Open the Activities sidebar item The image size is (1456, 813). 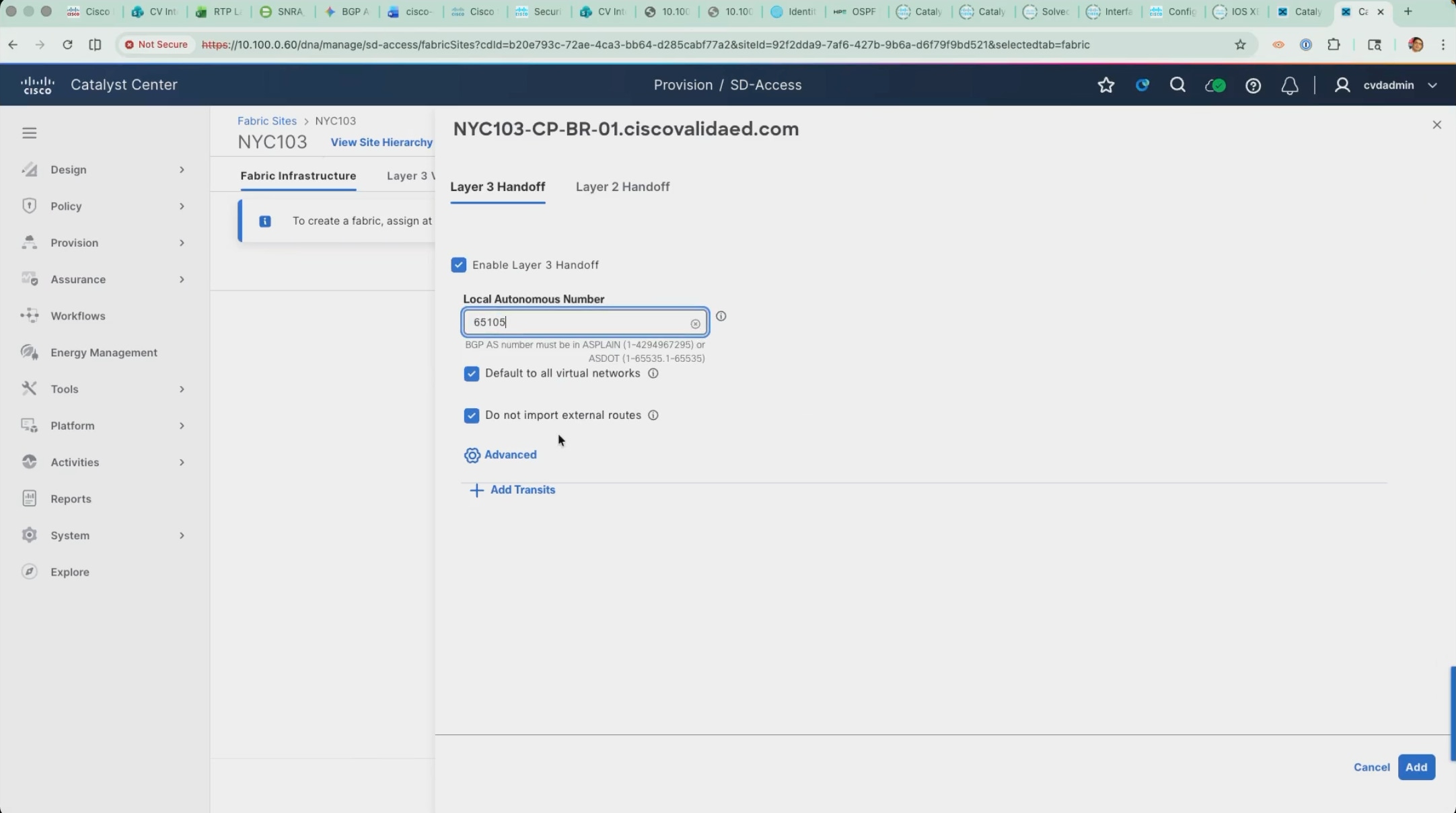point(75,462)
